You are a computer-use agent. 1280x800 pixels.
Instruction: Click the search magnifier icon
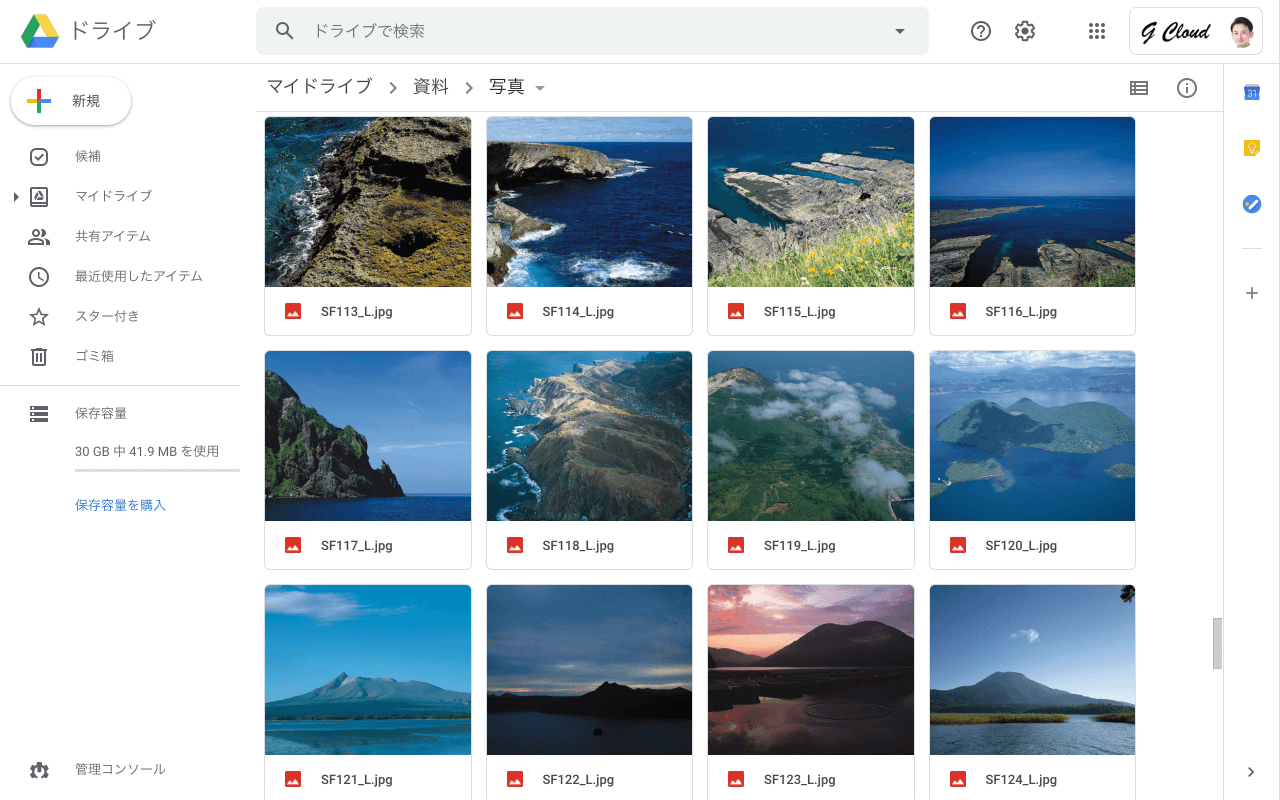pos(285,31)
